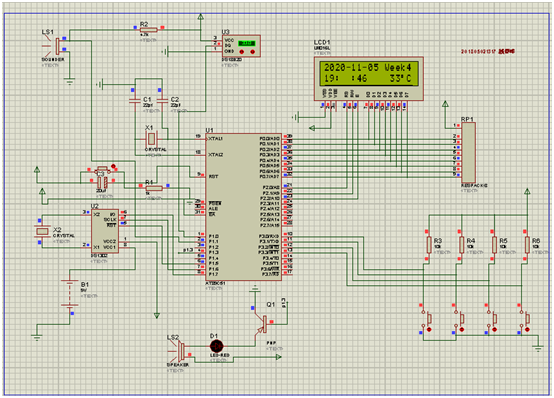Click the ground symbol above transistor Q1
This screenshot has height=398, width=554.
pyautogui.click(x=254, y=289)
